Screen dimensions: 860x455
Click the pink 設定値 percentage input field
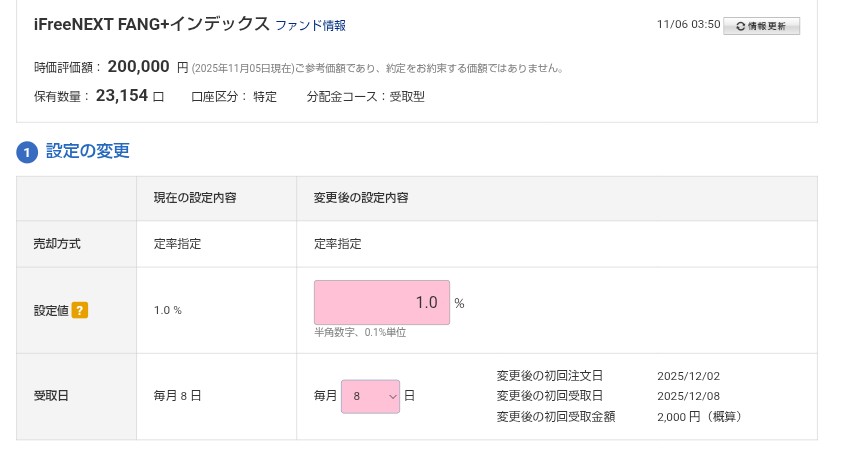381,302
